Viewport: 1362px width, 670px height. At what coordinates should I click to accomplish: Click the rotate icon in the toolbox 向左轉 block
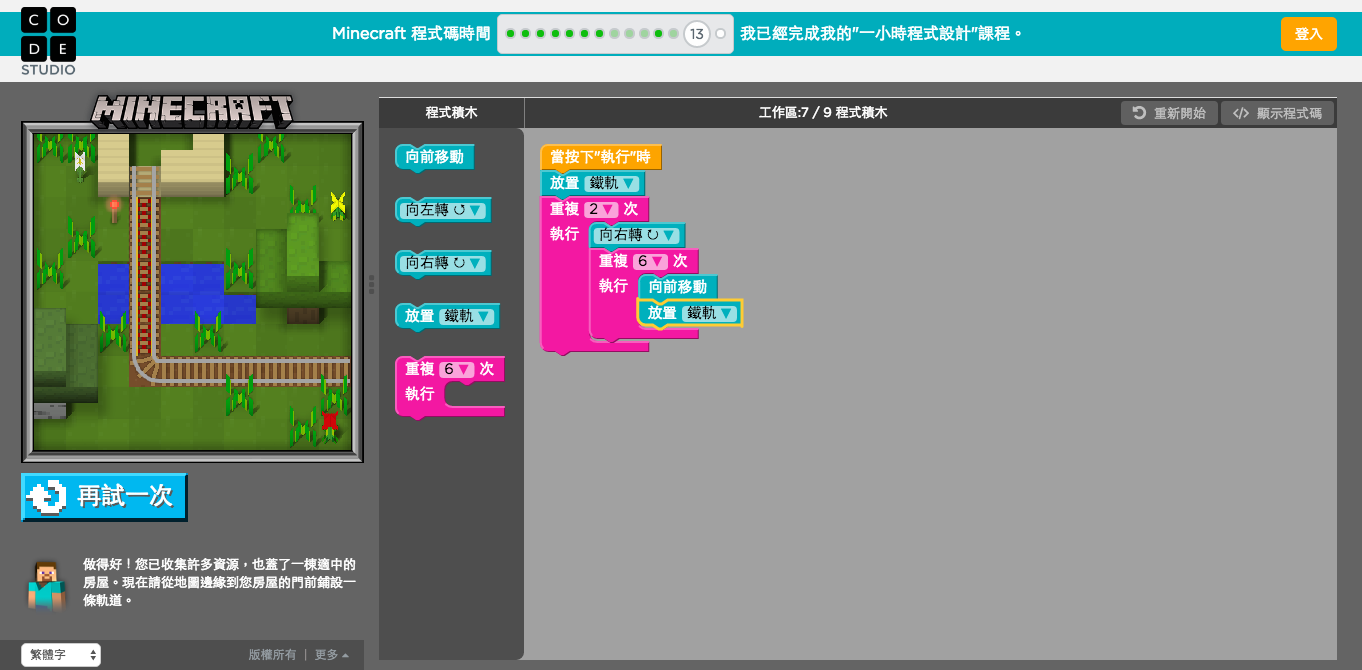point(459,211)
